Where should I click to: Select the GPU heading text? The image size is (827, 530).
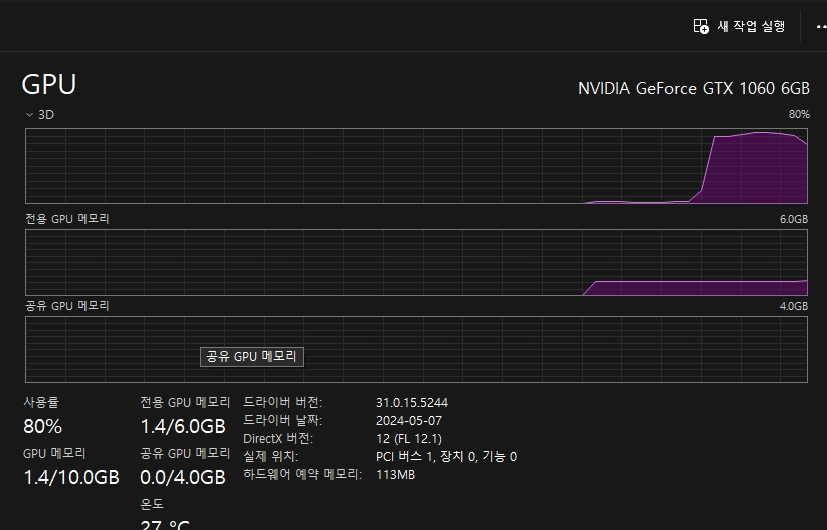coord(49,84)
